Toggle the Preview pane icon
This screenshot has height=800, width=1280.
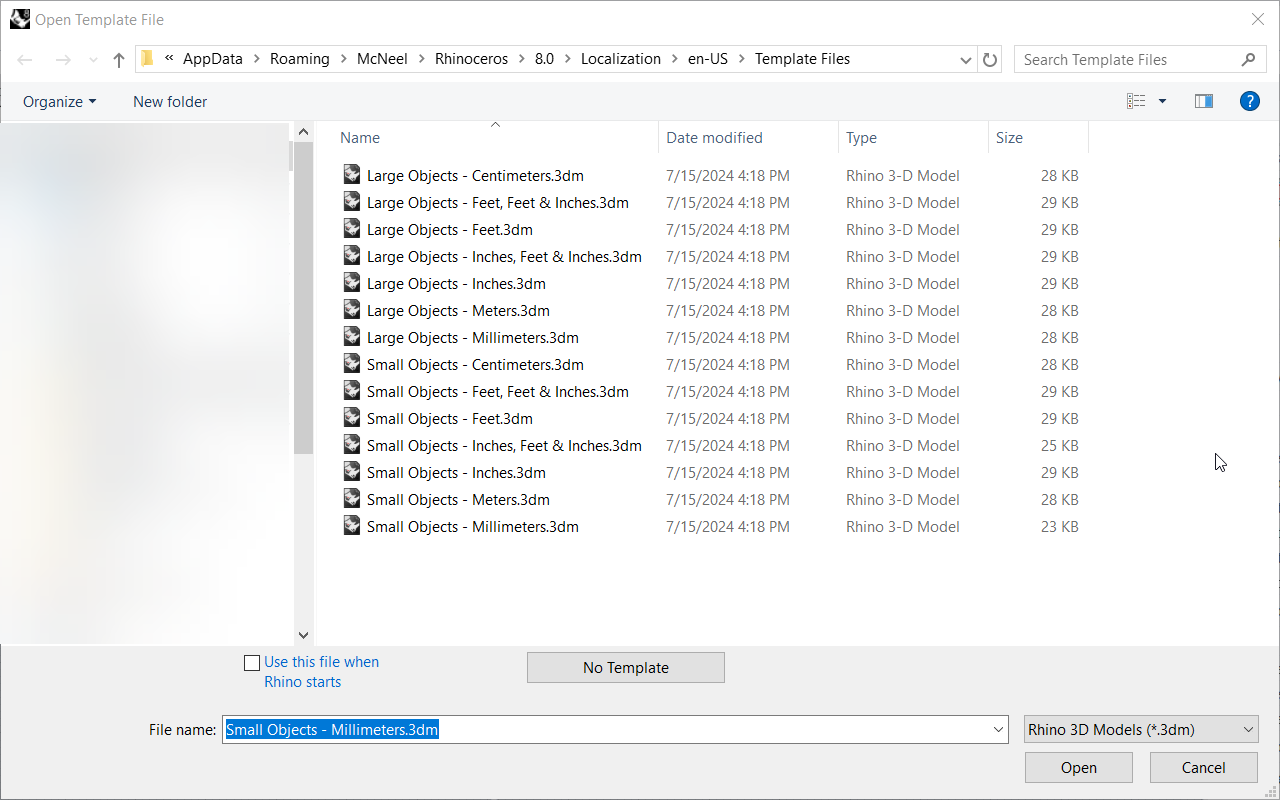click(1204, 101)
